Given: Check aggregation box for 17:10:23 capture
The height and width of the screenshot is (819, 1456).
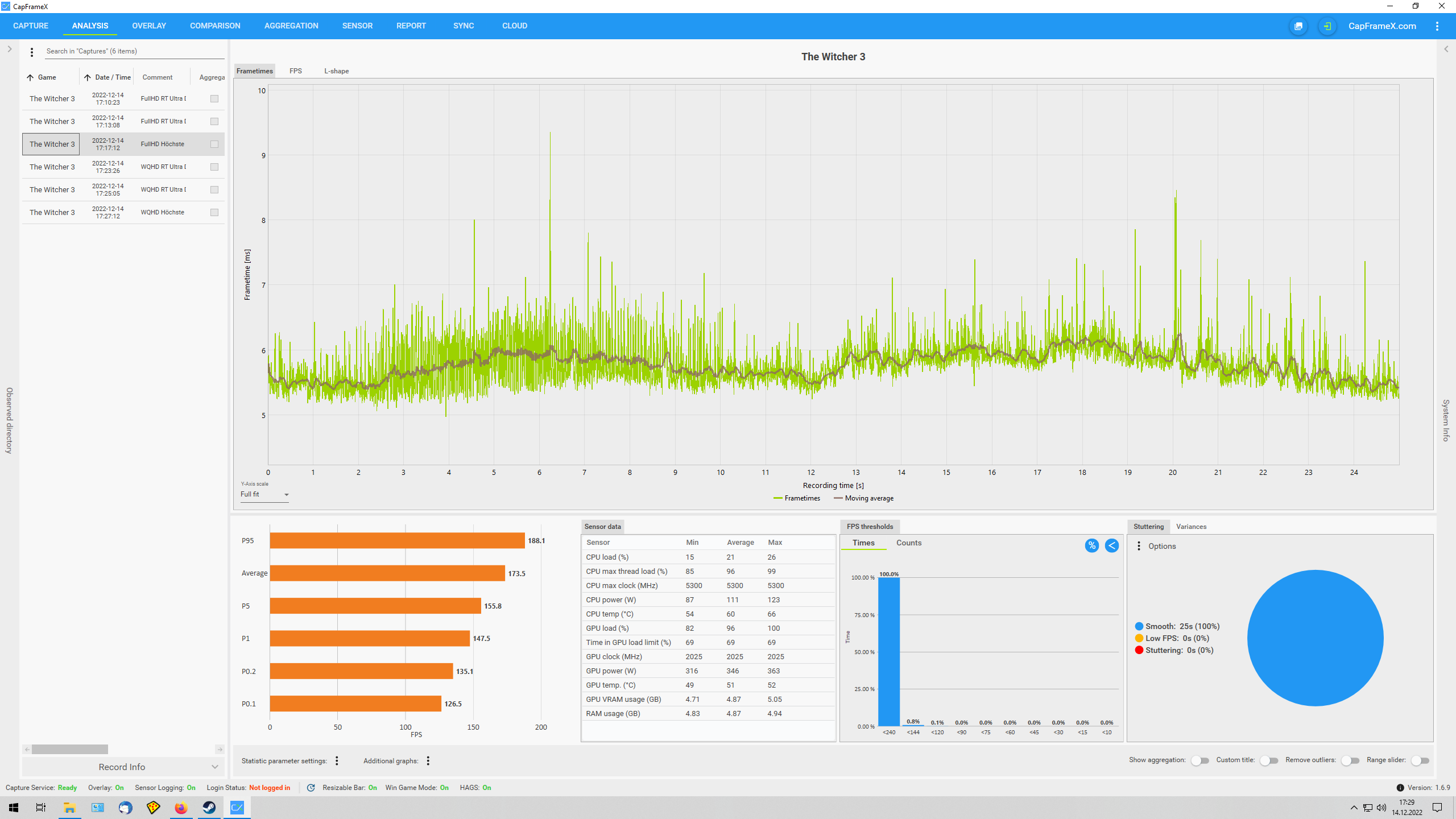Looking at the screenshot, I should click(214, 99).
